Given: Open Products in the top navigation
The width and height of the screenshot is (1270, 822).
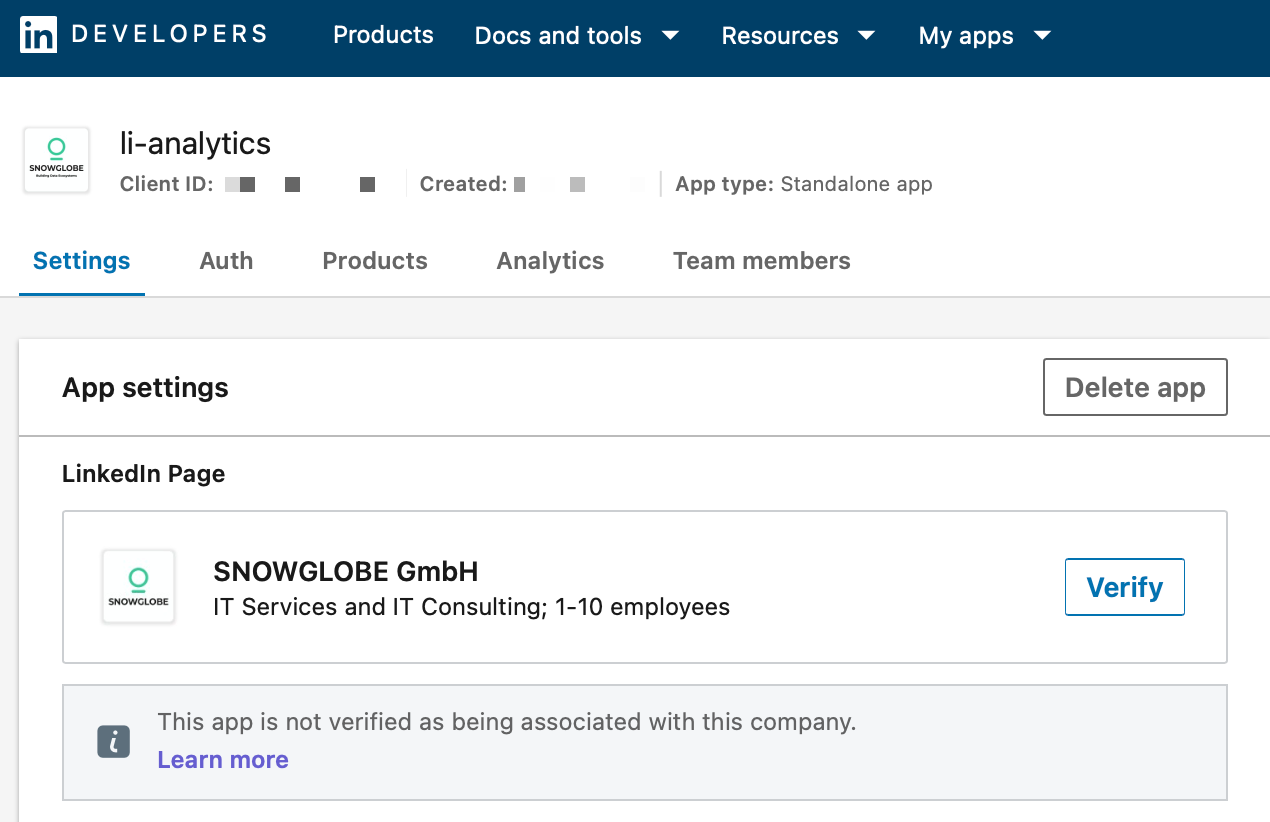Looking at the screenshot, I should 383,36.
